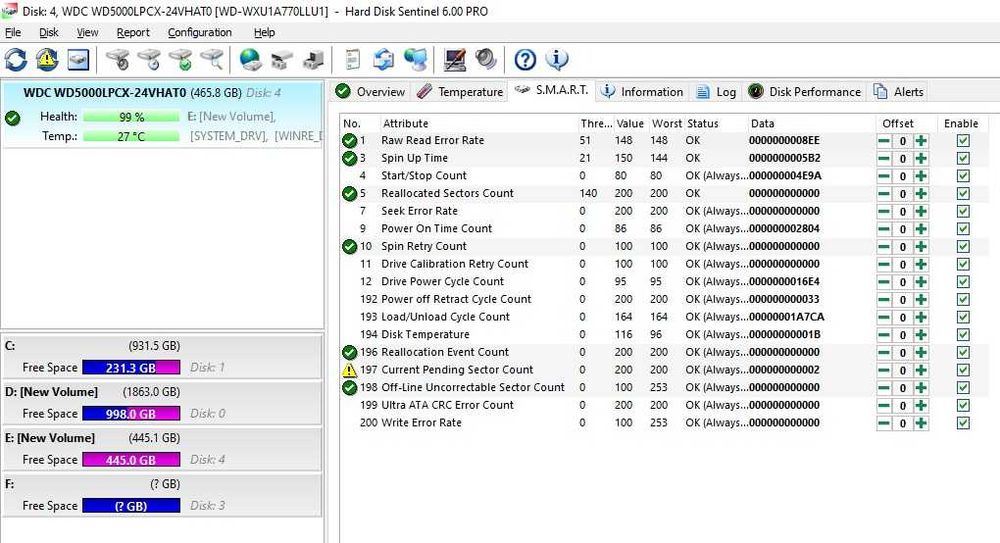This screenshot has height=543, width=1000.
Task: Select the WDC WD5000LPCX-24VHAT0 disk entry
Action: pyautogui.click(x=163, y=115)
